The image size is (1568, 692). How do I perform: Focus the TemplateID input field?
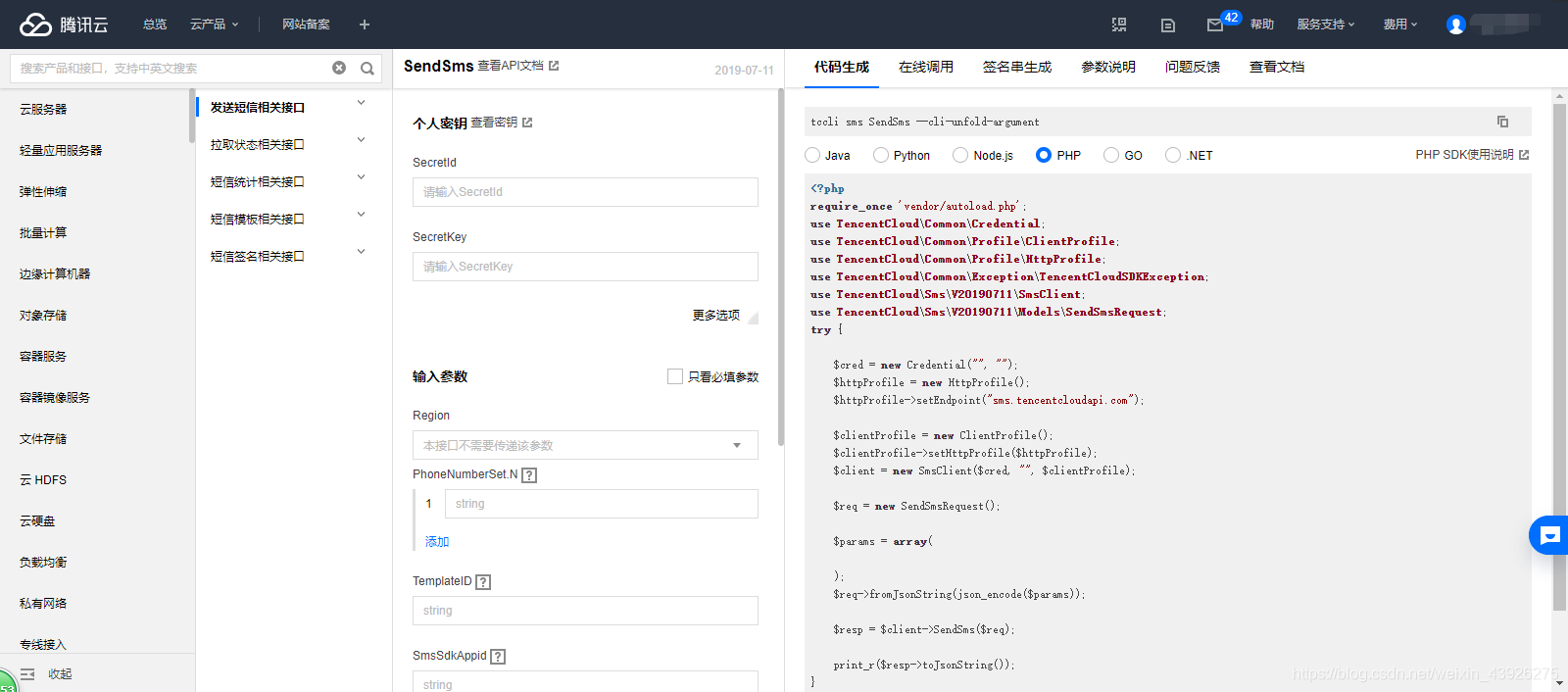point(585,611)
